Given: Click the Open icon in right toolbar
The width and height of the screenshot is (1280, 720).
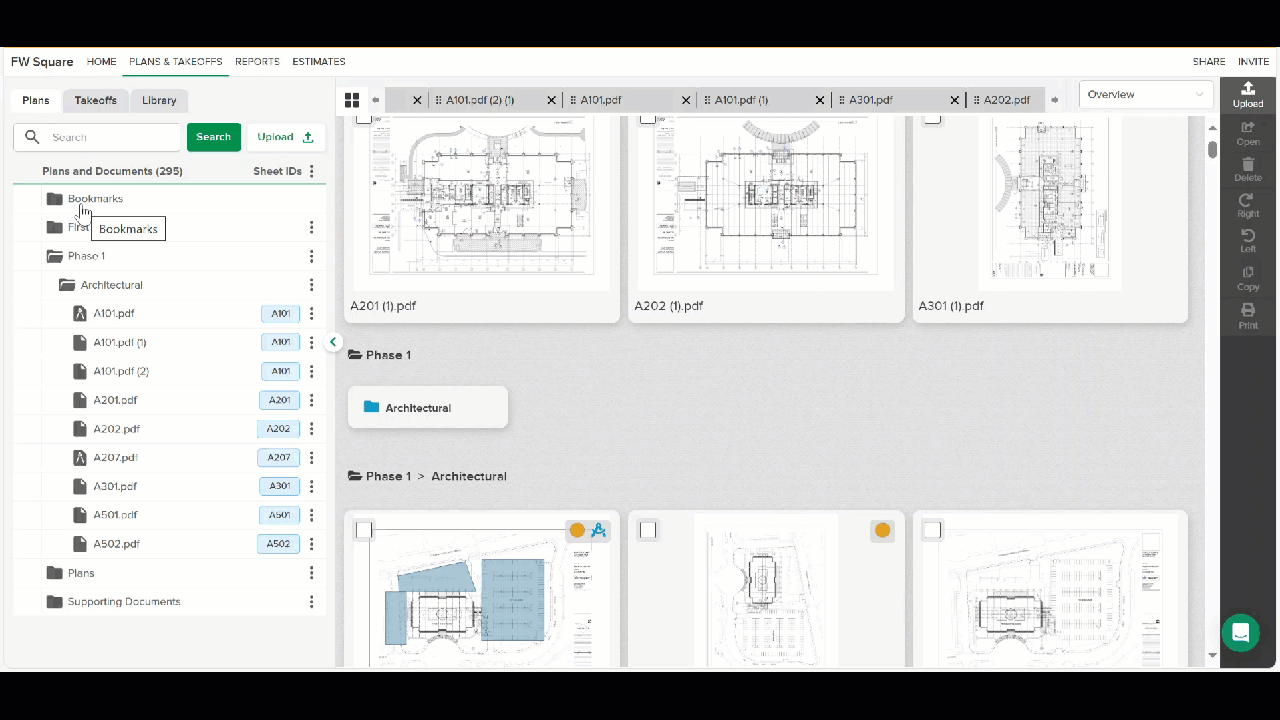Looking at the screenshot, I should (1248, 133).
